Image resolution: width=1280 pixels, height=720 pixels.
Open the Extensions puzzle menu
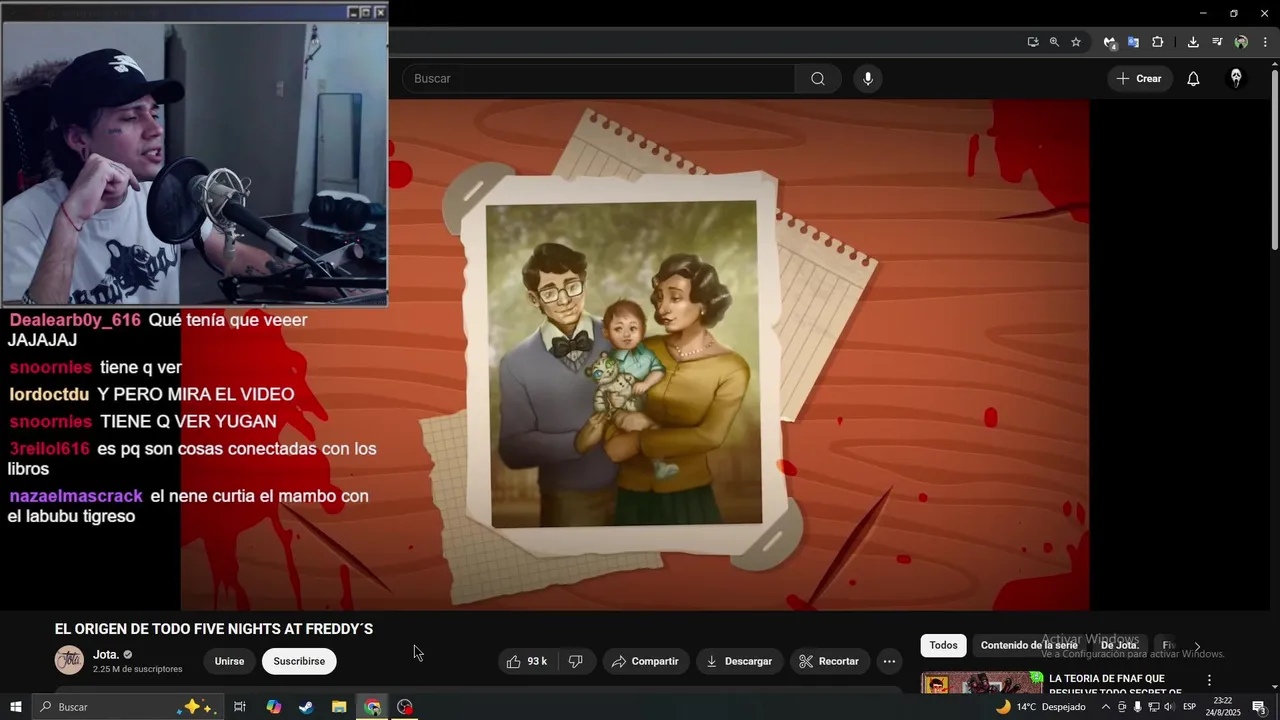tap(1158, 42)
